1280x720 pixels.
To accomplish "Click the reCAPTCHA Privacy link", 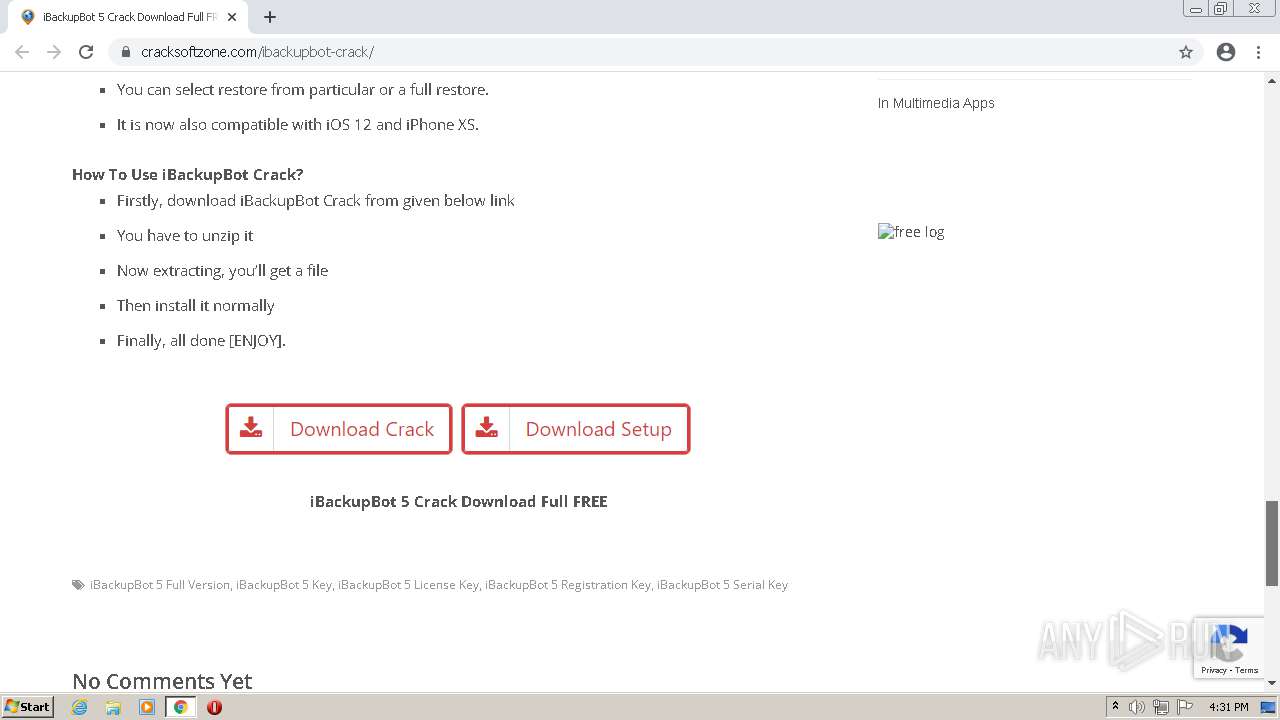I will coord(1213,670).
